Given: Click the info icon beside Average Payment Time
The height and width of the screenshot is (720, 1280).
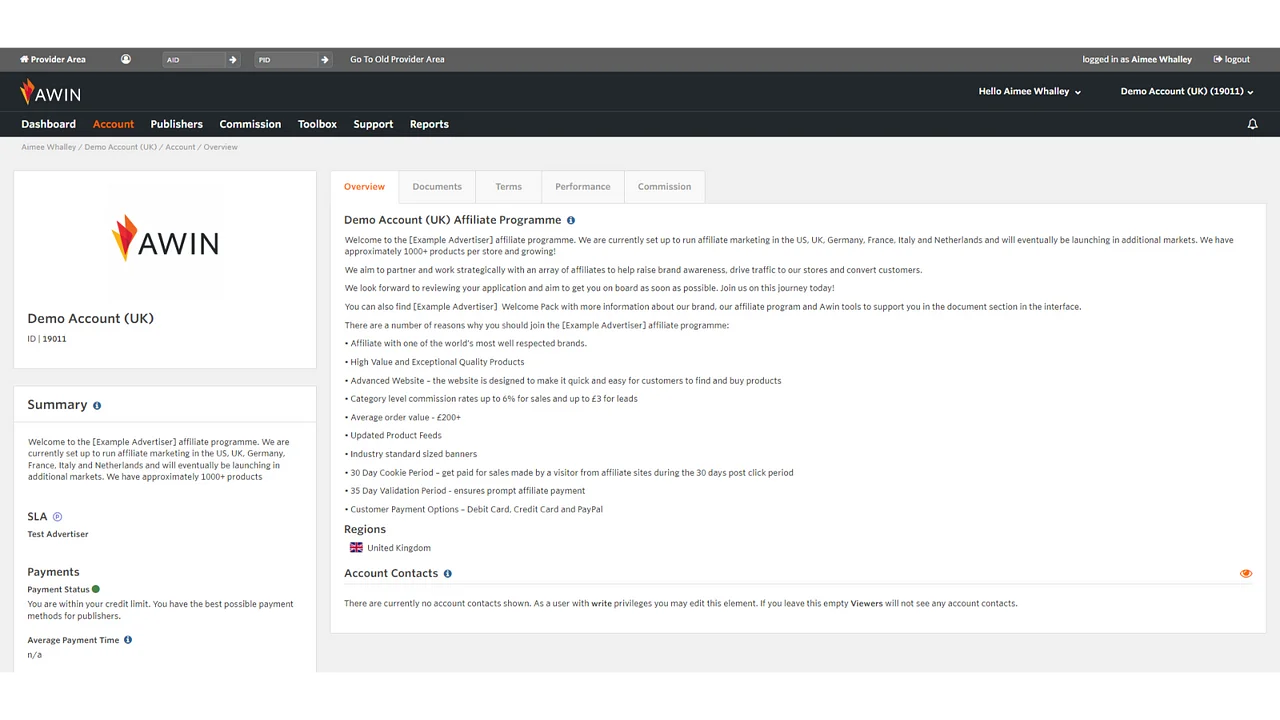Looking at the screenshot, I should click(127, 639).
